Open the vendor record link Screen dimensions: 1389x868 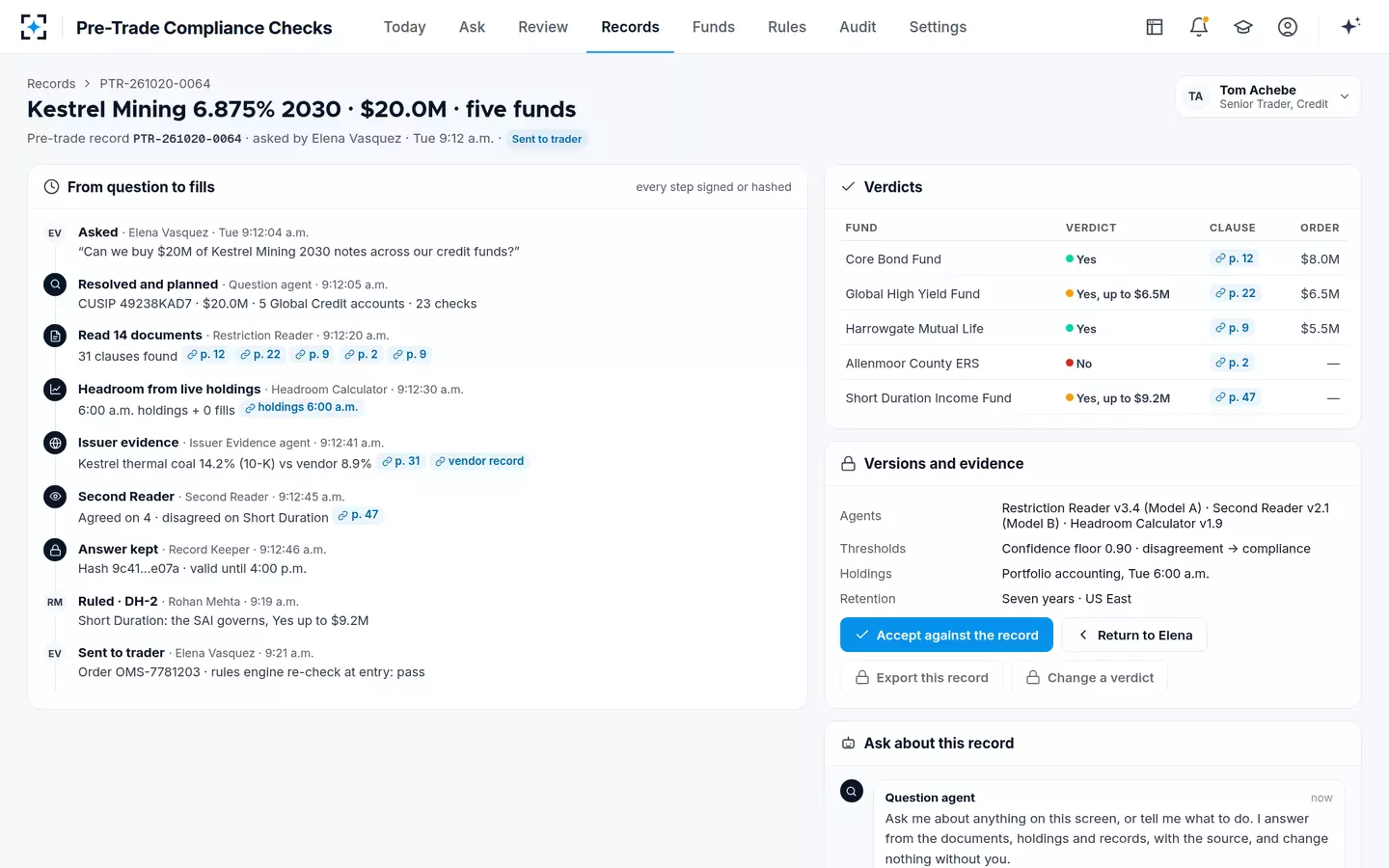coord(479,462)
